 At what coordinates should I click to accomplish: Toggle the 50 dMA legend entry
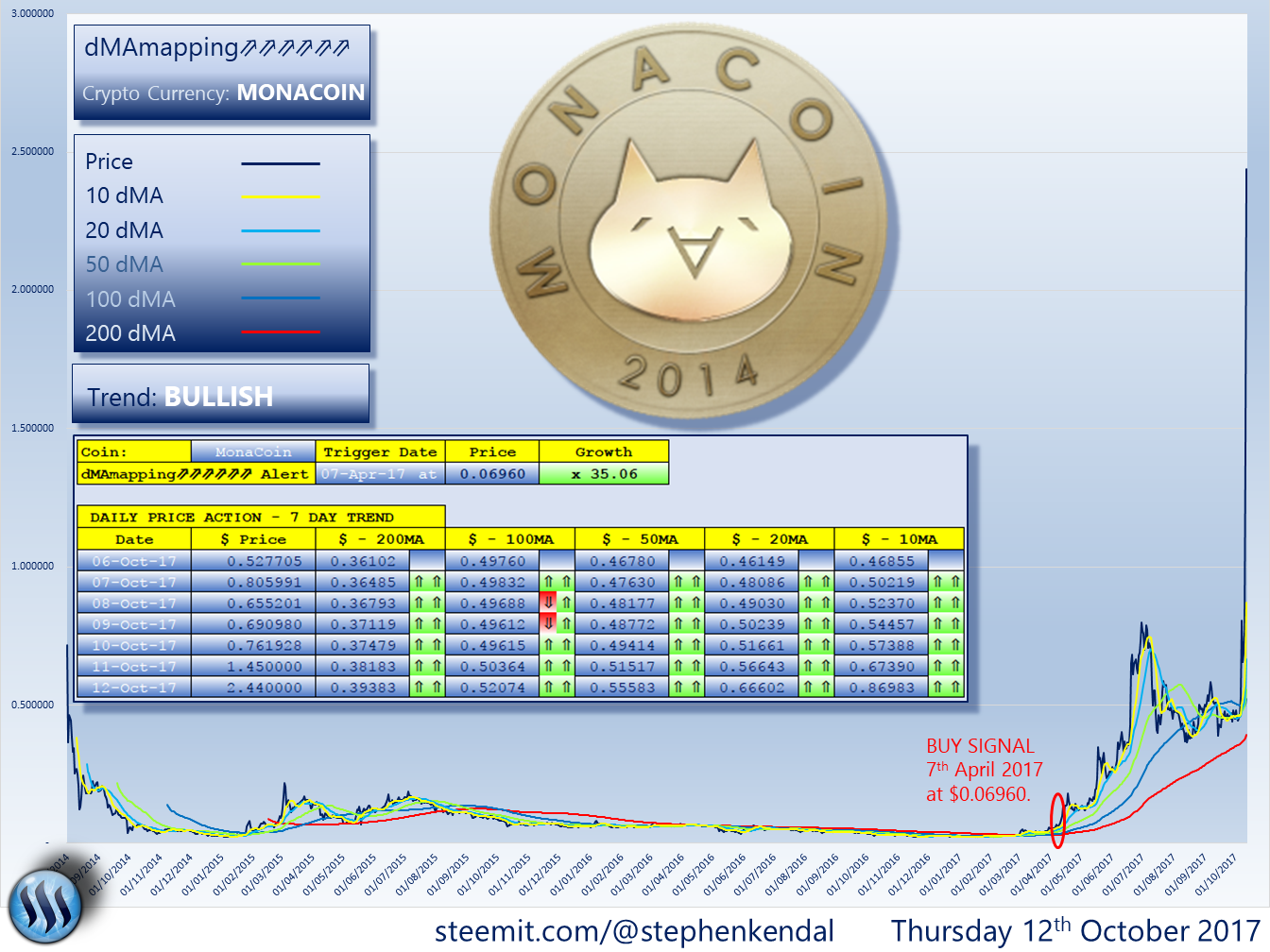click(x=281, y=264)
